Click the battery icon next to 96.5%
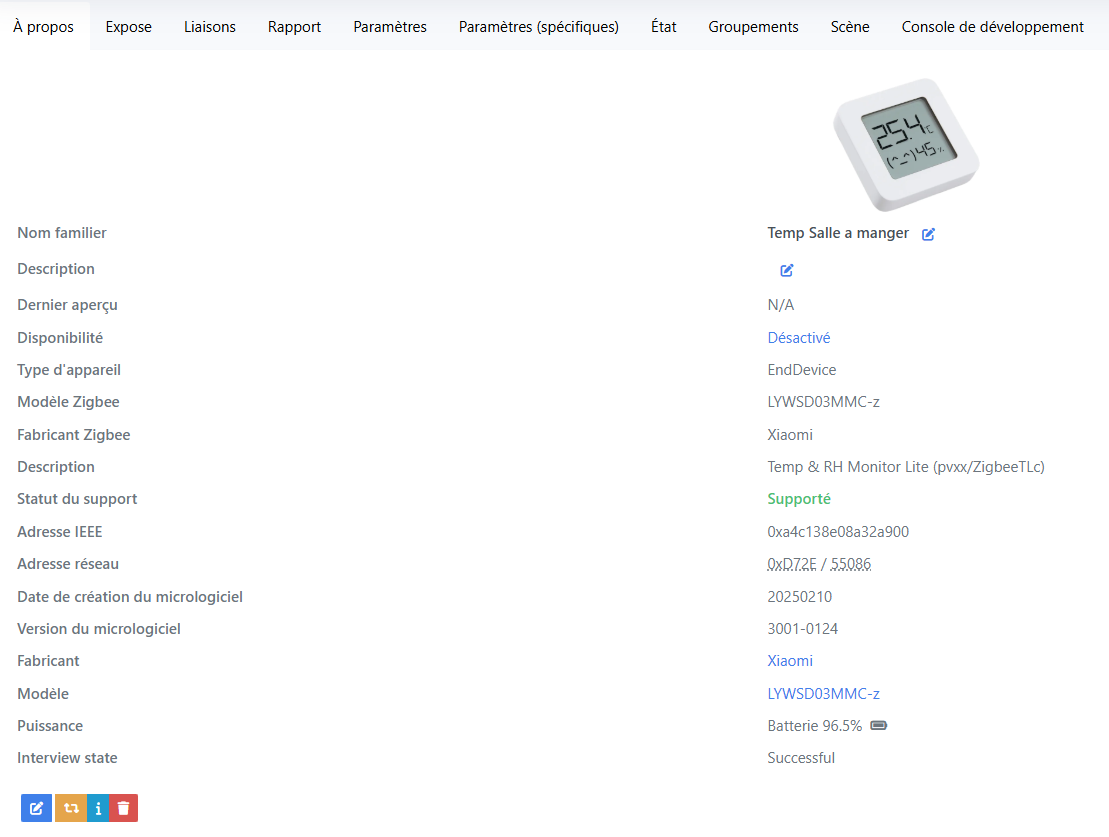 point(878,726)
